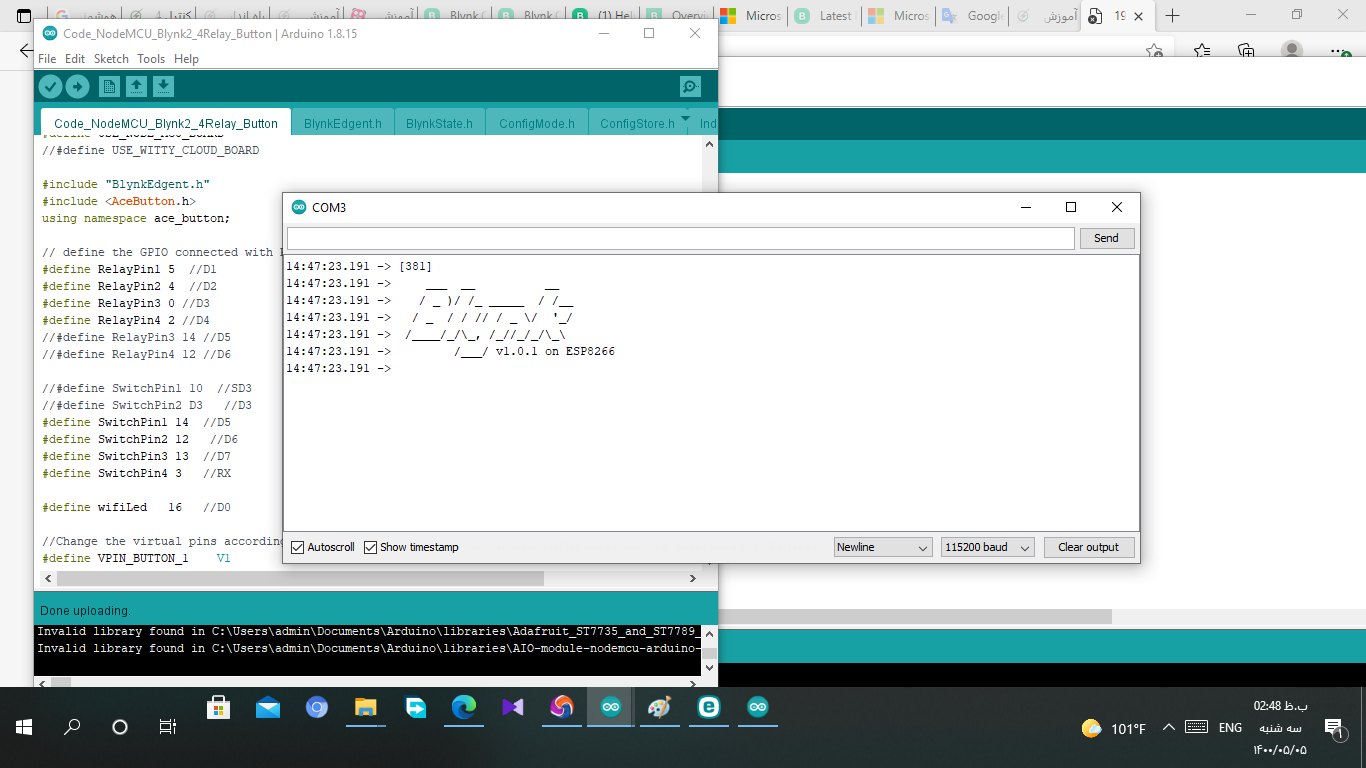
Task: Open File Explorer from taskbar
Action: pyautogui.click(x=365, y=708)
